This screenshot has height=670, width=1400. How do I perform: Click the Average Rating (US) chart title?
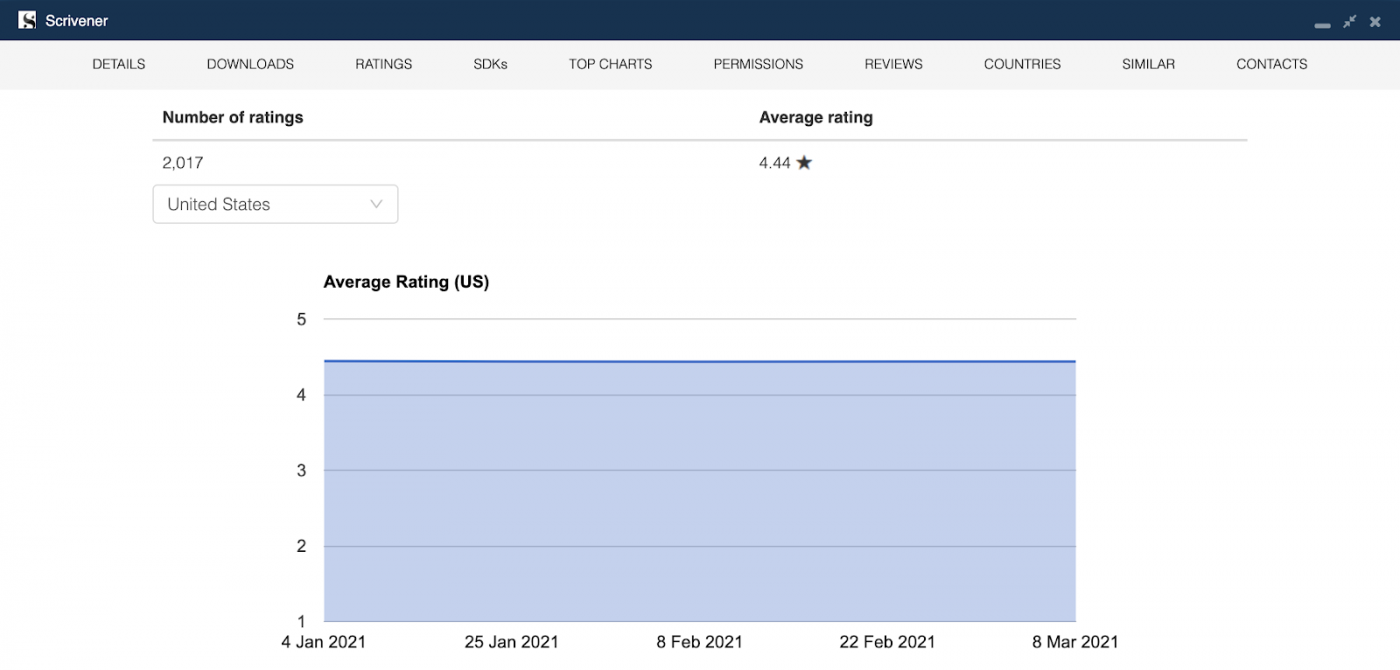click(406, 282)
